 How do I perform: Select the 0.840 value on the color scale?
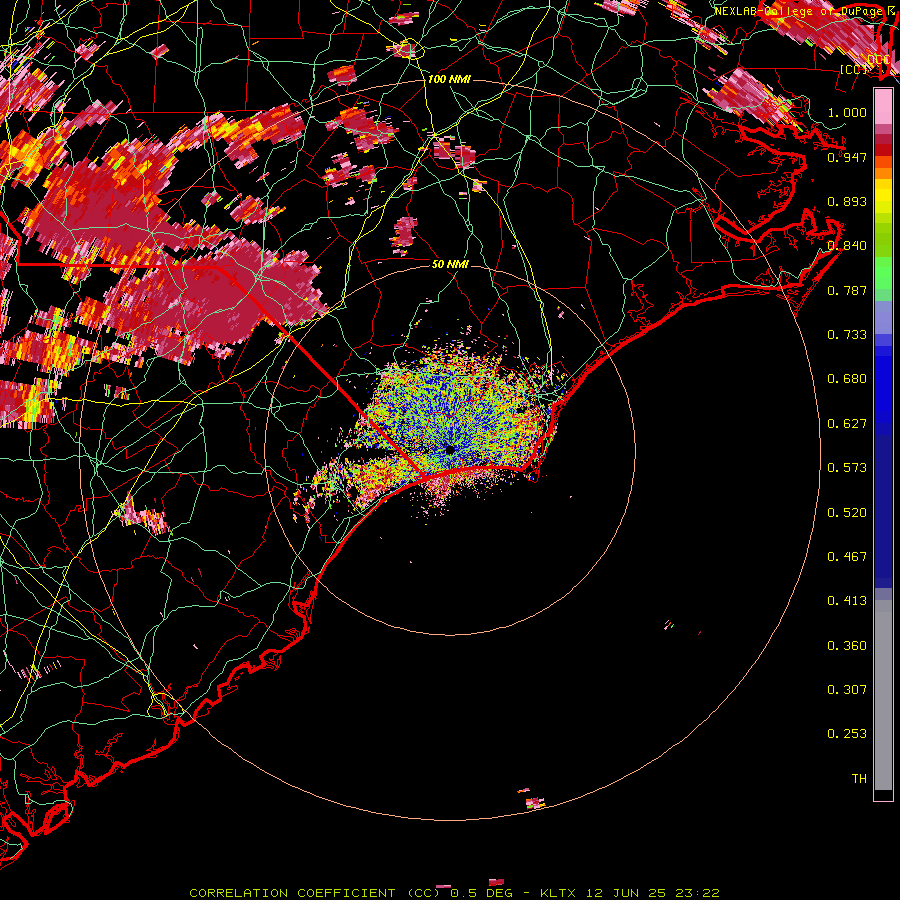[847, 246]
